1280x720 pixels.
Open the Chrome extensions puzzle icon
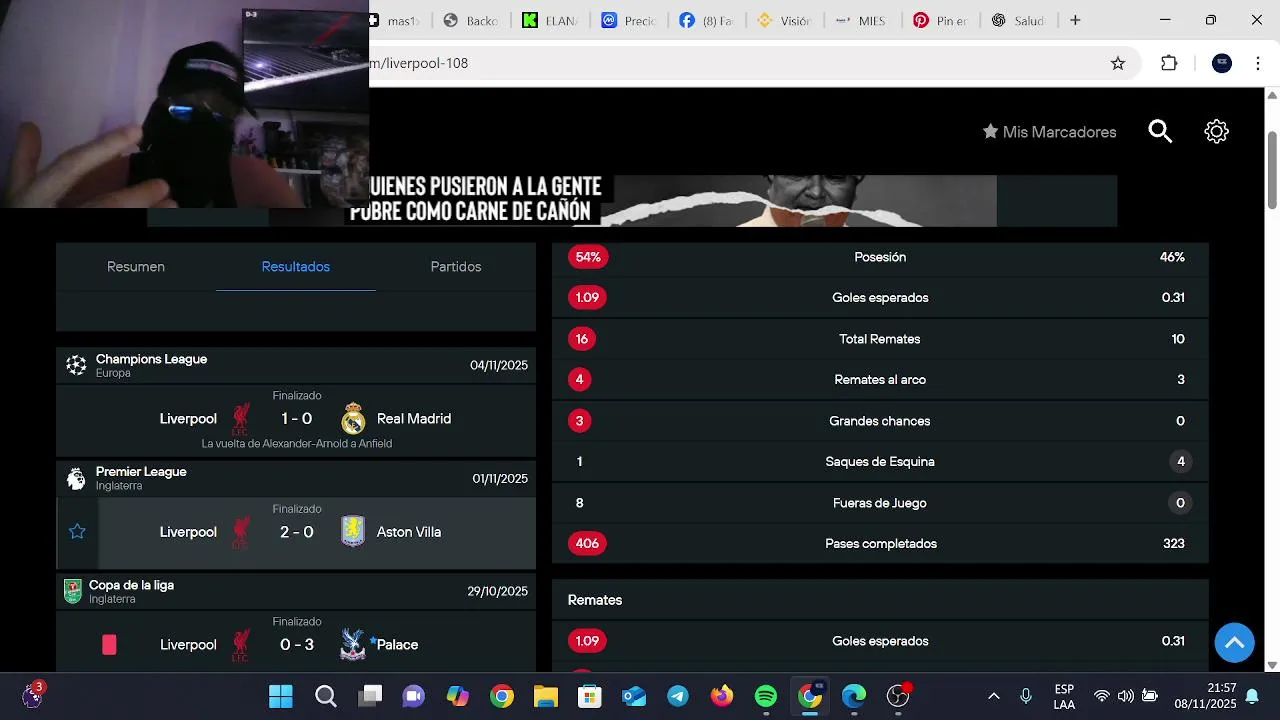click(1169, 63)
